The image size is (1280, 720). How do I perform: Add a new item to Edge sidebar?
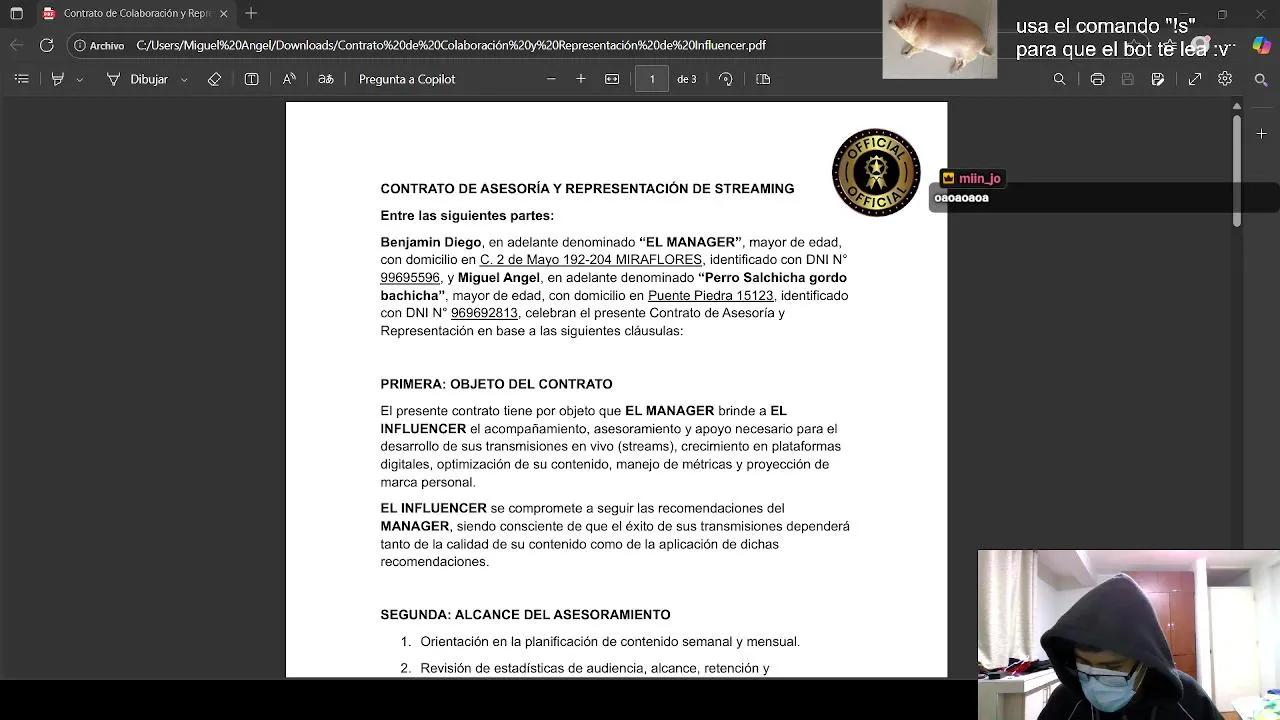coord(1261,134)
